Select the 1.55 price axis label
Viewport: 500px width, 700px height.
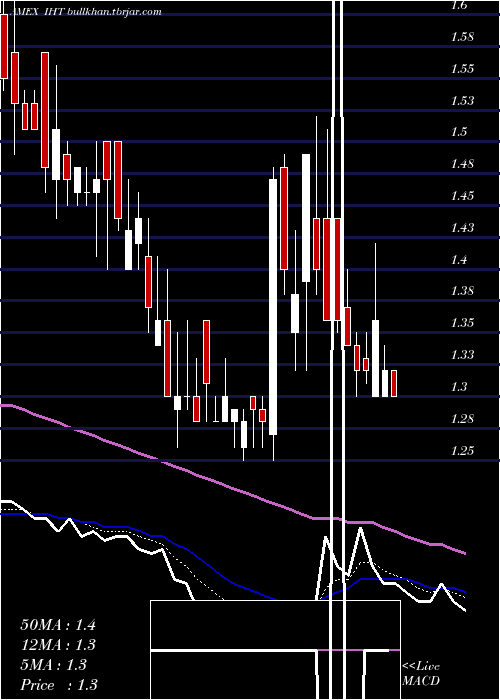click(x=463, y=69)
